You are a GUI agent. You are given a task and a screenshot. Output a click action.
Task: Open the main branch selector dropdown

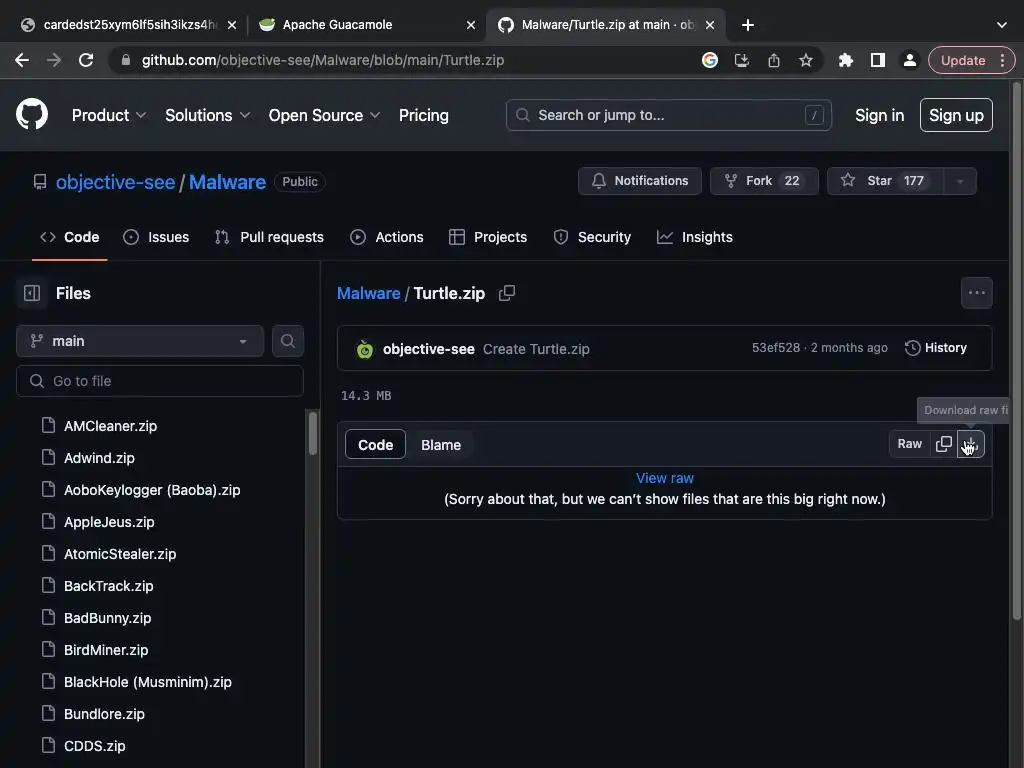[x=140, y=341]
